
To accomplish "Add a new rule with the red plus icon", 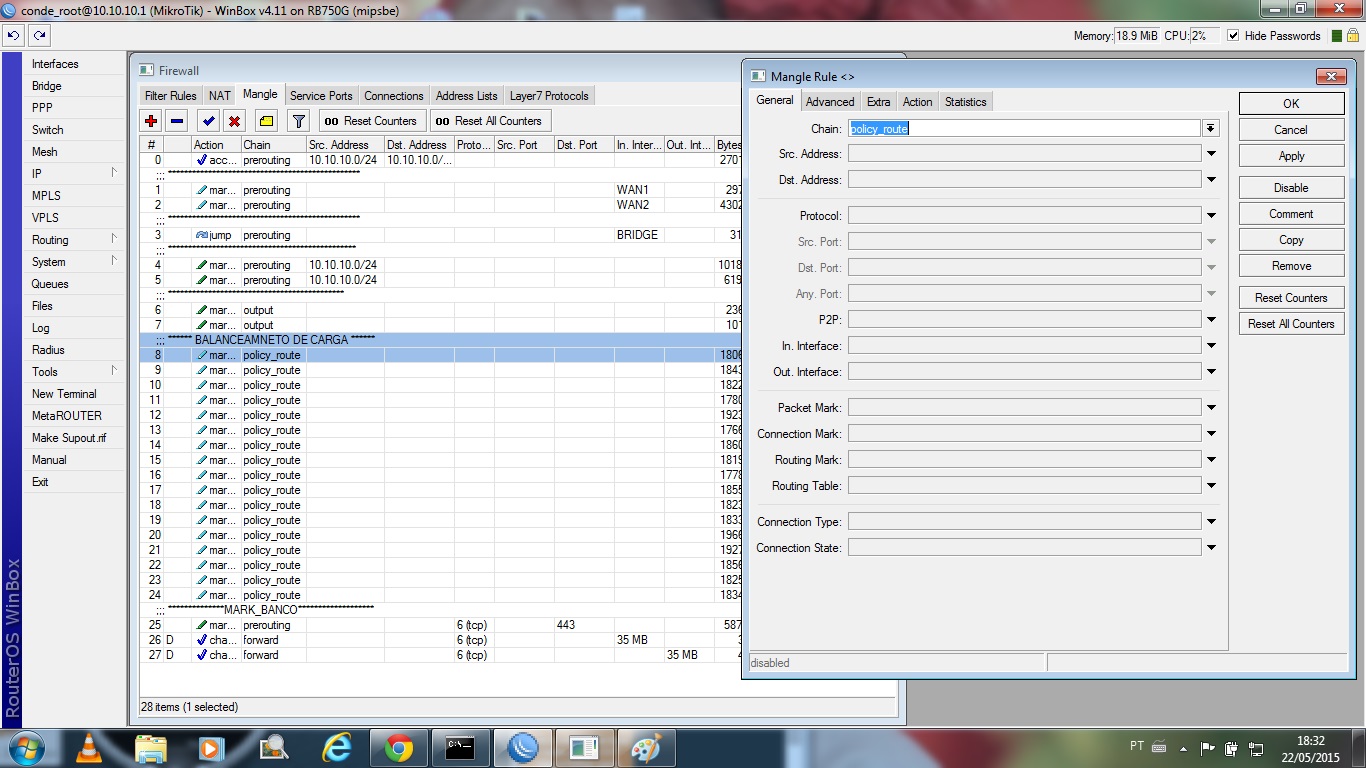I will 151,121.
